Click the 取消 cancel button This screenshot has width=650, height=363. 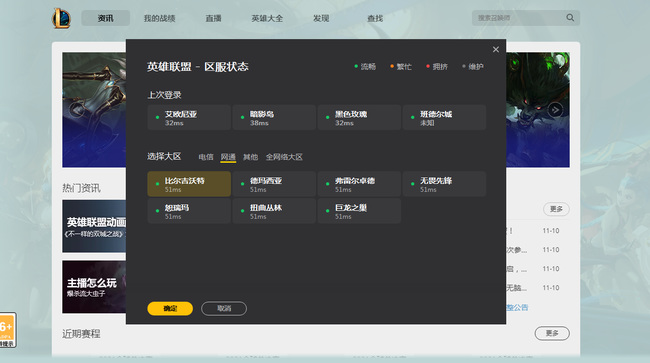click(x=224, y=308)
